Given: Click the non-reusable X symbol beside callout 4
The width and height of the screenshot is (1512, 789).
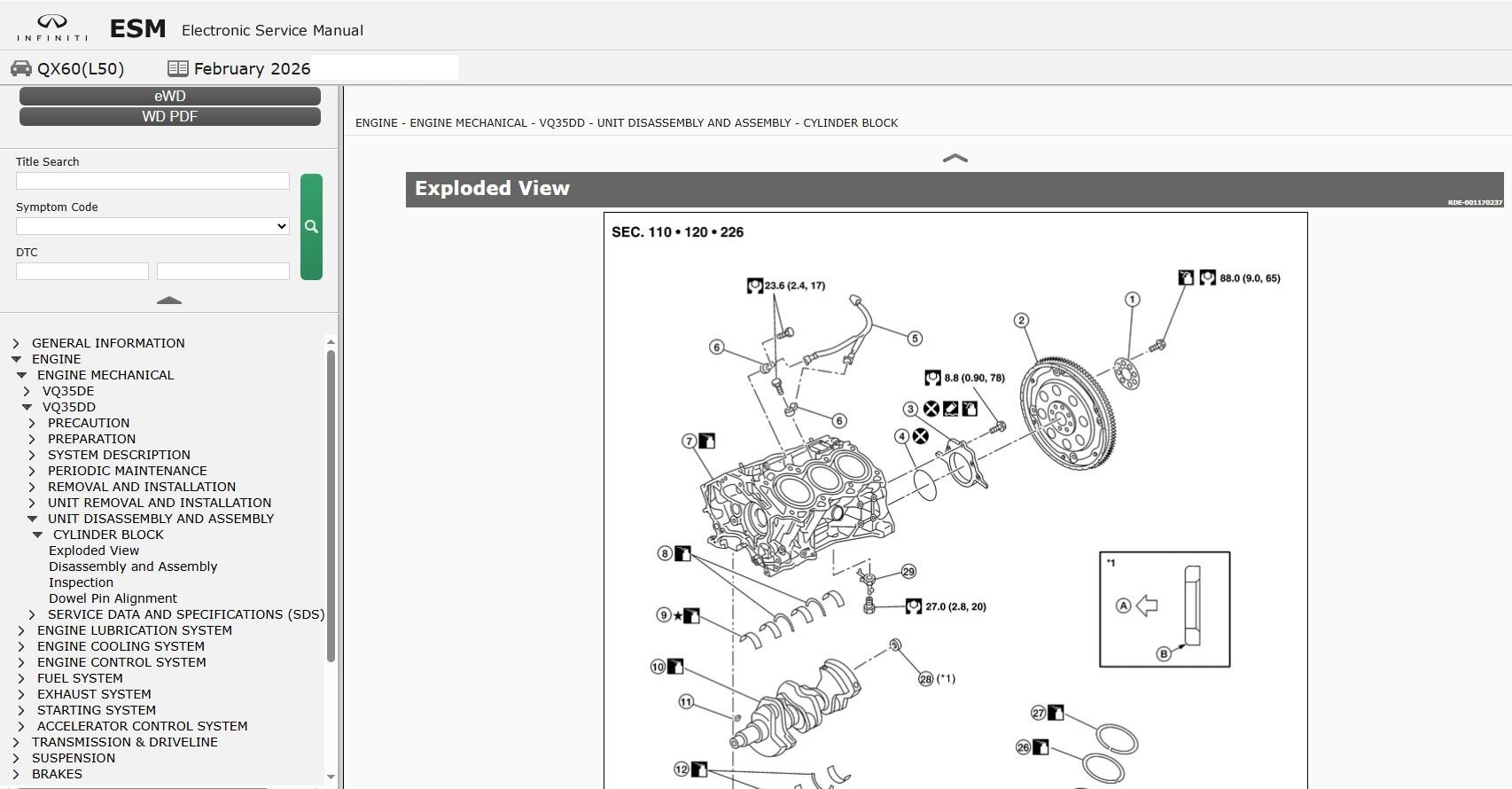Looking at the screenshot, I should pyautogui.click(x=921, y=436).
